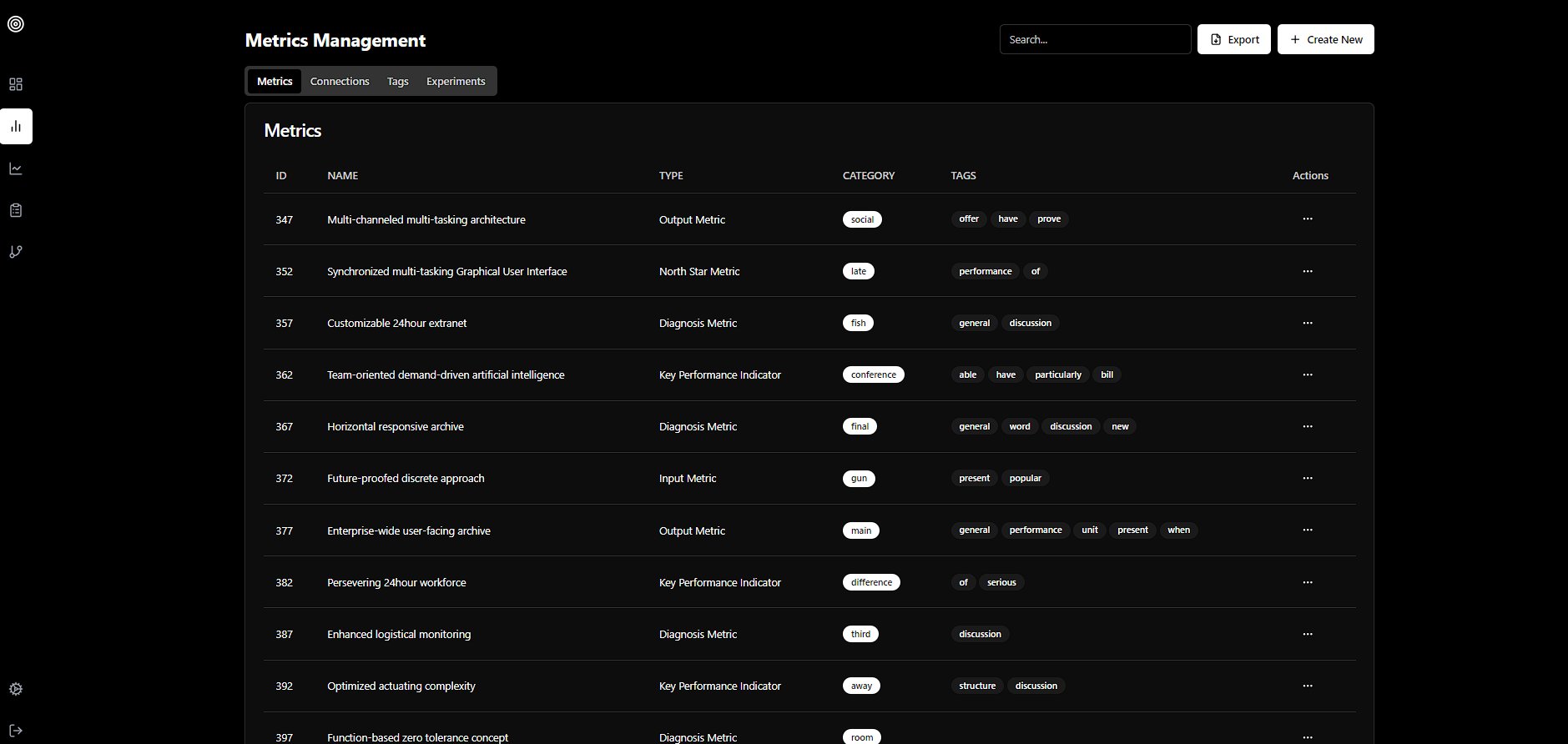Click the 'offer' tag in row 347

pos(969,219)
